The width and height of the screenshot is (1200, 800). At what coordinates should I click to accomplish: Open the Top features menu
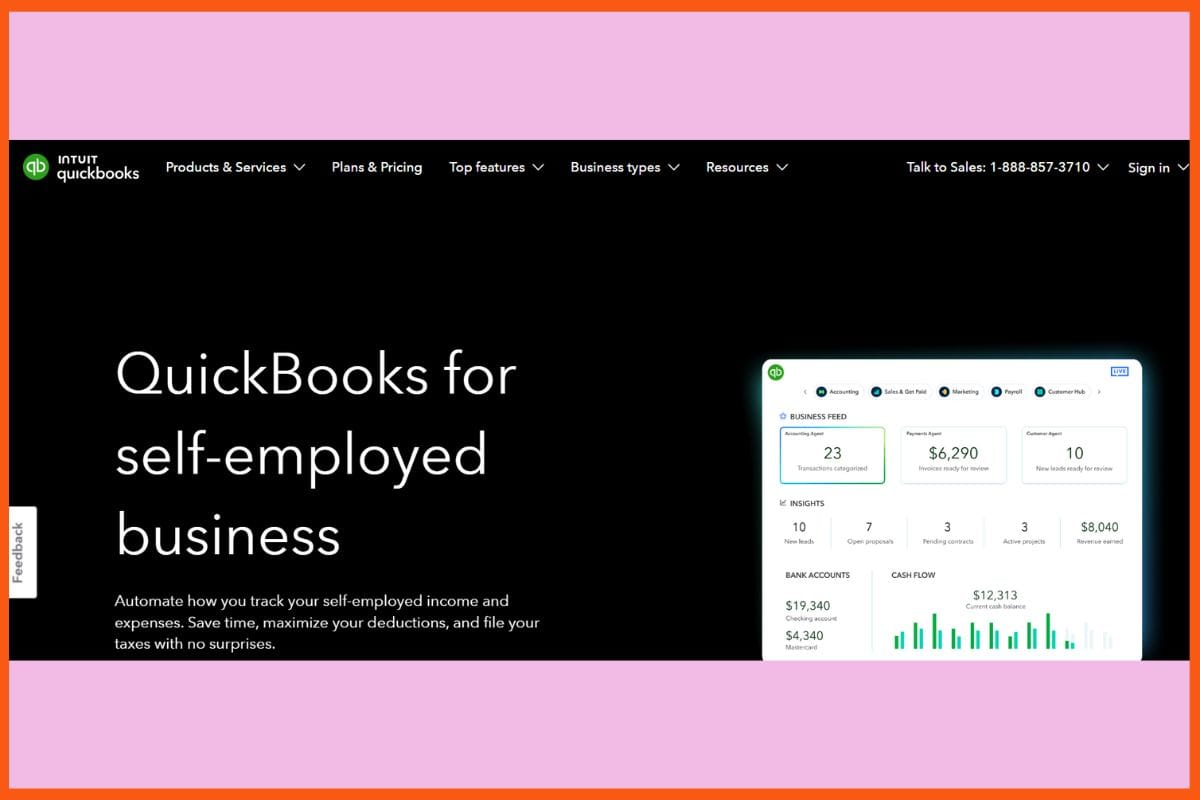[496, 167]
